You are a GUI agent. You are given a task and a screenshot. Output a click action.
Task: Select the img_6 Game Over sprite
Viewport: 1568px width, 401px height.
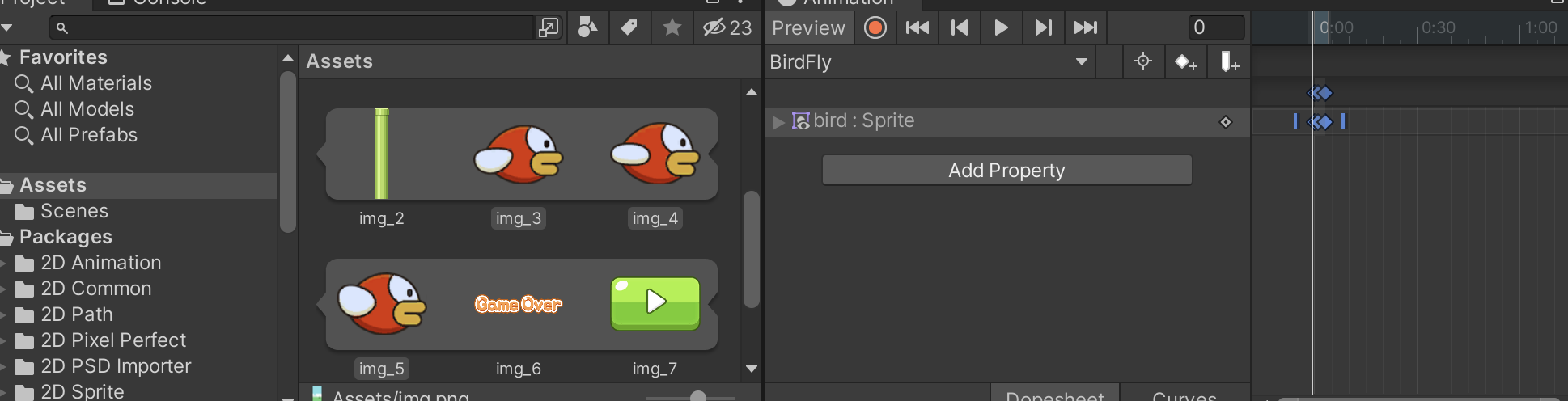[518, 304]
